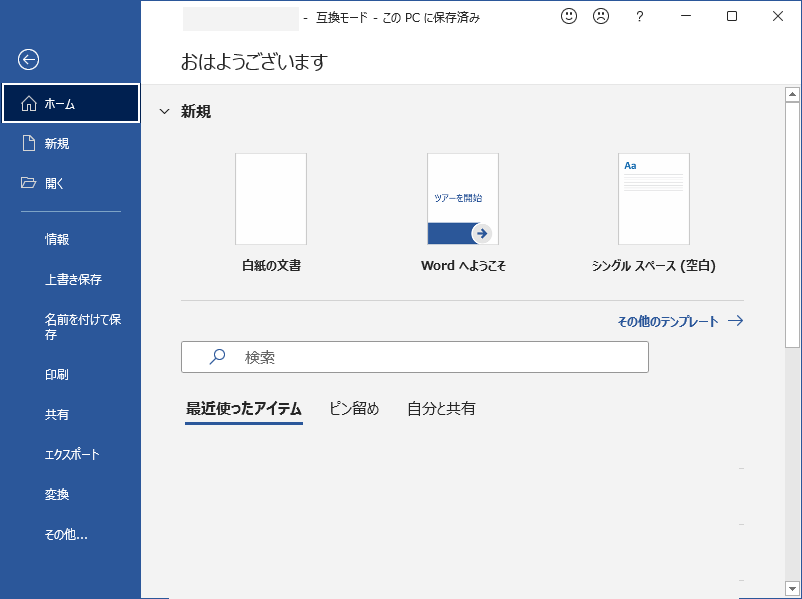This screenshot has height=599, width=802.
Task: Click the back arrow to return to document
Action: 29,59
